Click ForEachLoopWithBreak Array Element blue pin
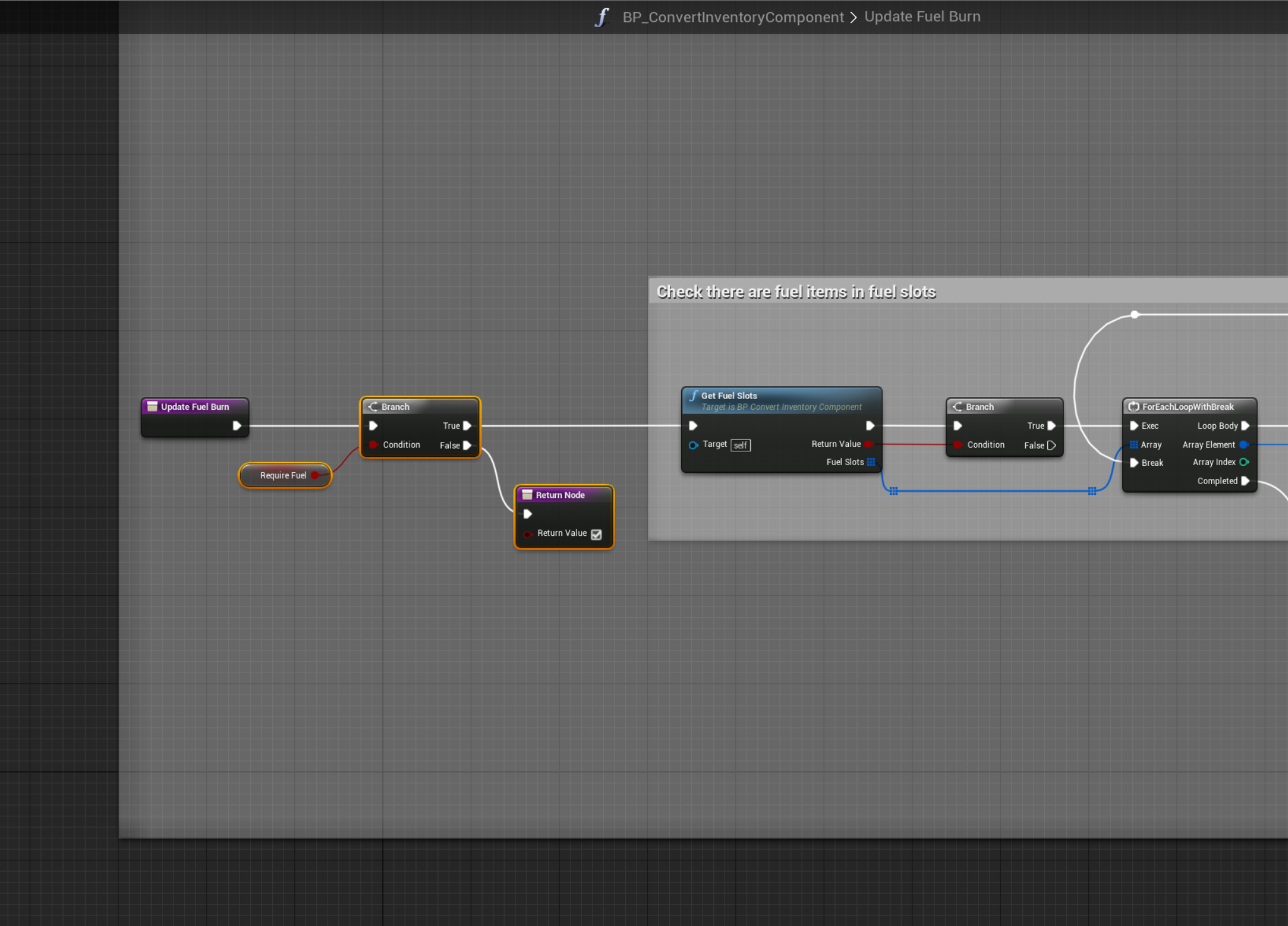Screen dimensions: 1288x926 pyautogui.click(x=1244, y=444)
